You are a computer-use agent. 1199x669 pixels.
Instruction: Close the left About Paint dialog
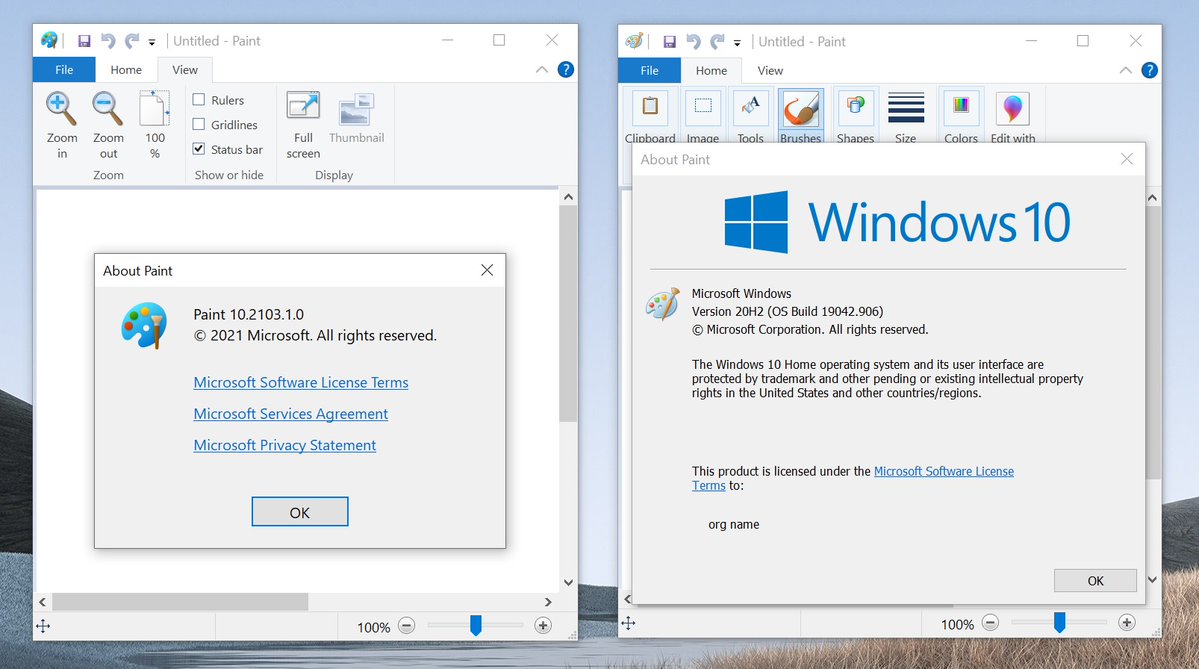tap(487, 270)
